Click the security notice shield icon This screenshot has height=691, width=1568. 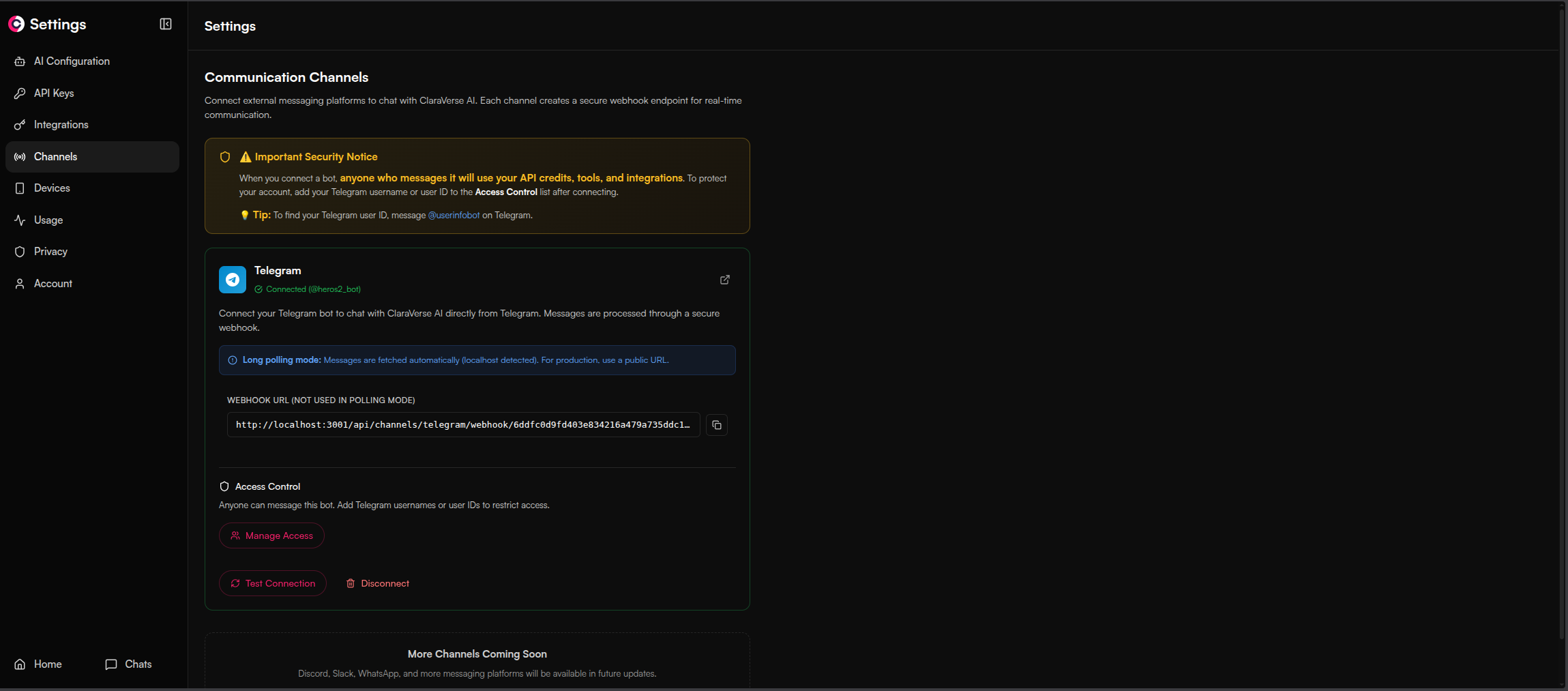click(x=225, y=157)
